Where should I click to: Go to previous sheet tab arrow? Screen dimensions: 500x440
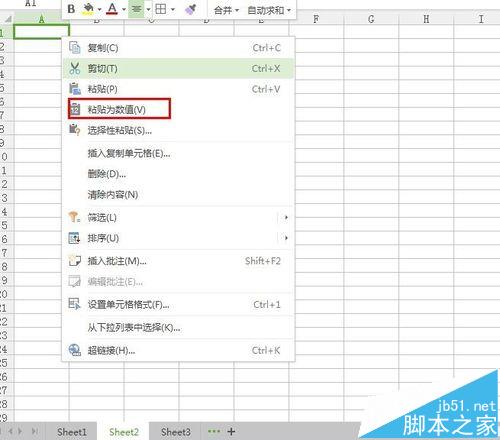[x=11, y=431]
